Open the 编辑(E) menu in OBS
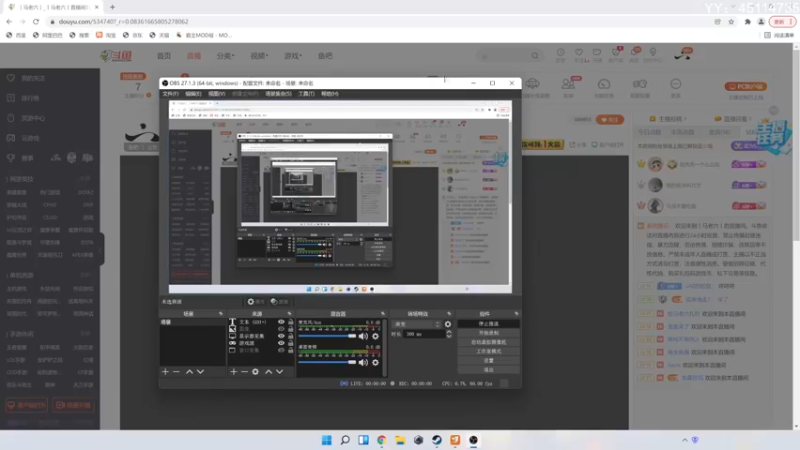This screenshot has width=800, height=450. 193,94
